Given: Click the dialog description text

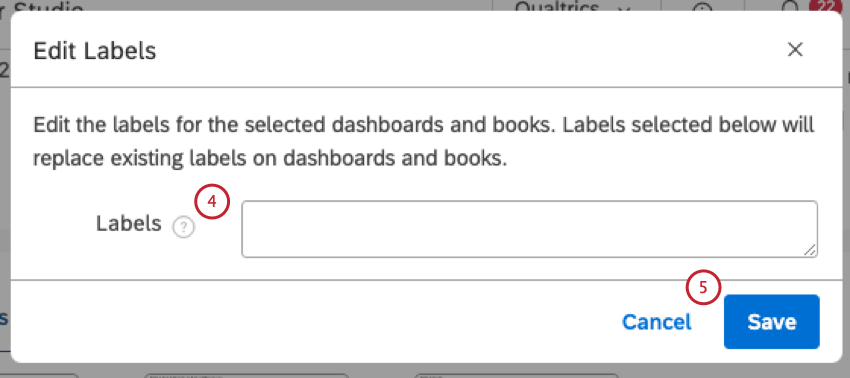Looking at the screenshot, I should (x=423, y=142).
